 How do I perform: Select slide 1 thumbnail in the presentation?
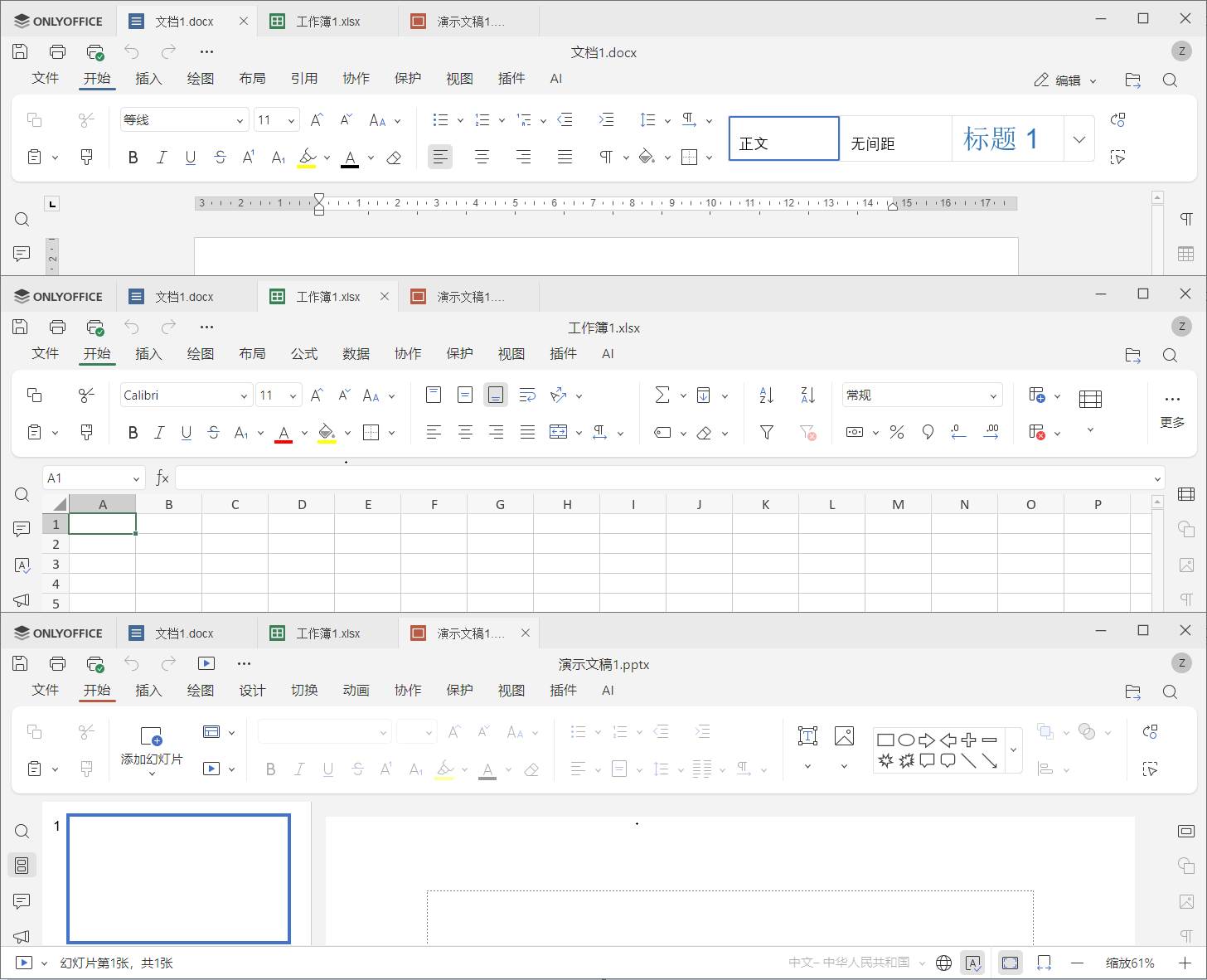click(x=179, y=879)
